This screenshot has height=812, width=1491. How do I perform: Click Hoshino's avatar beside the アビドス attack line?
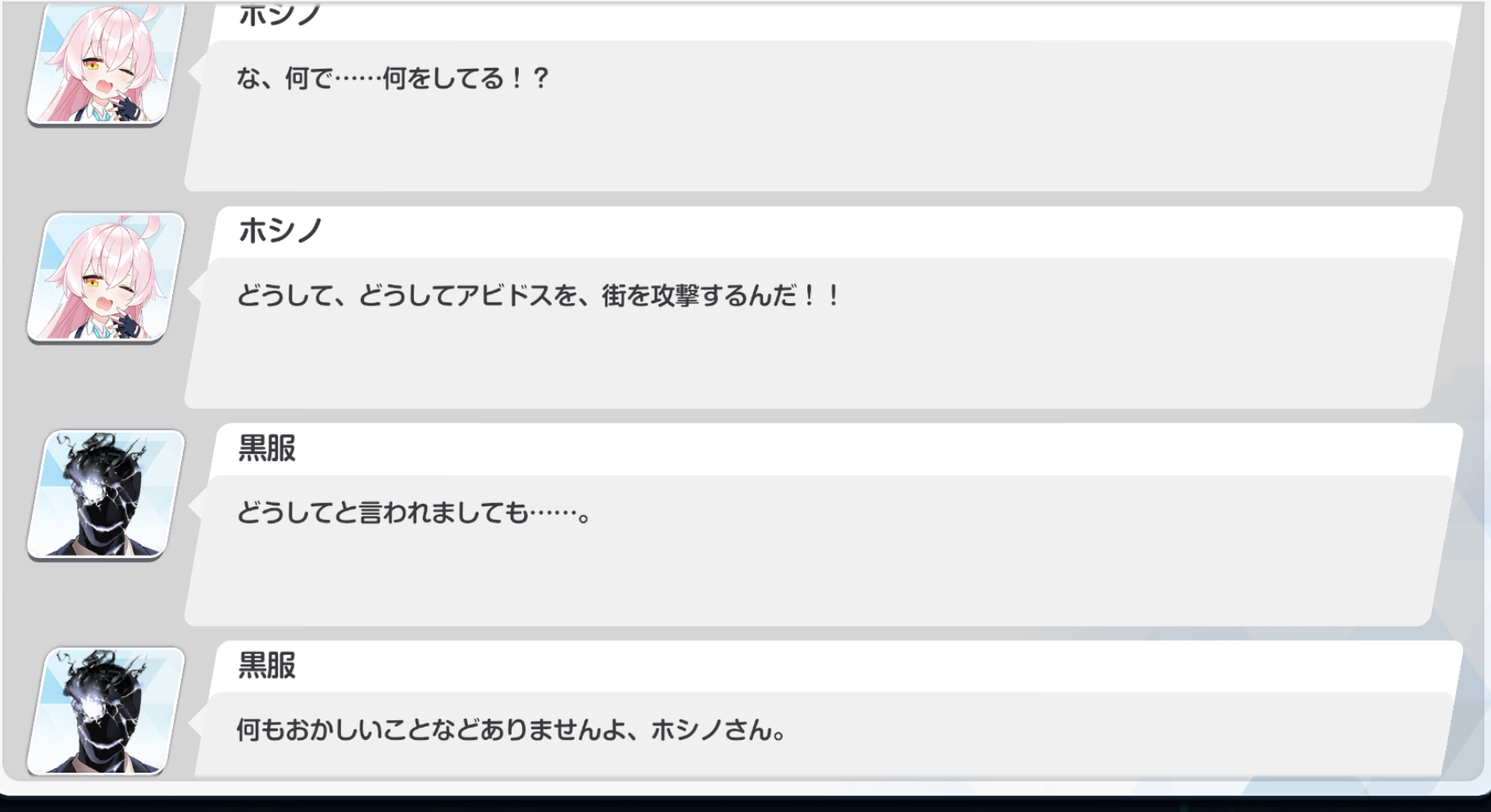pos(106,277)
